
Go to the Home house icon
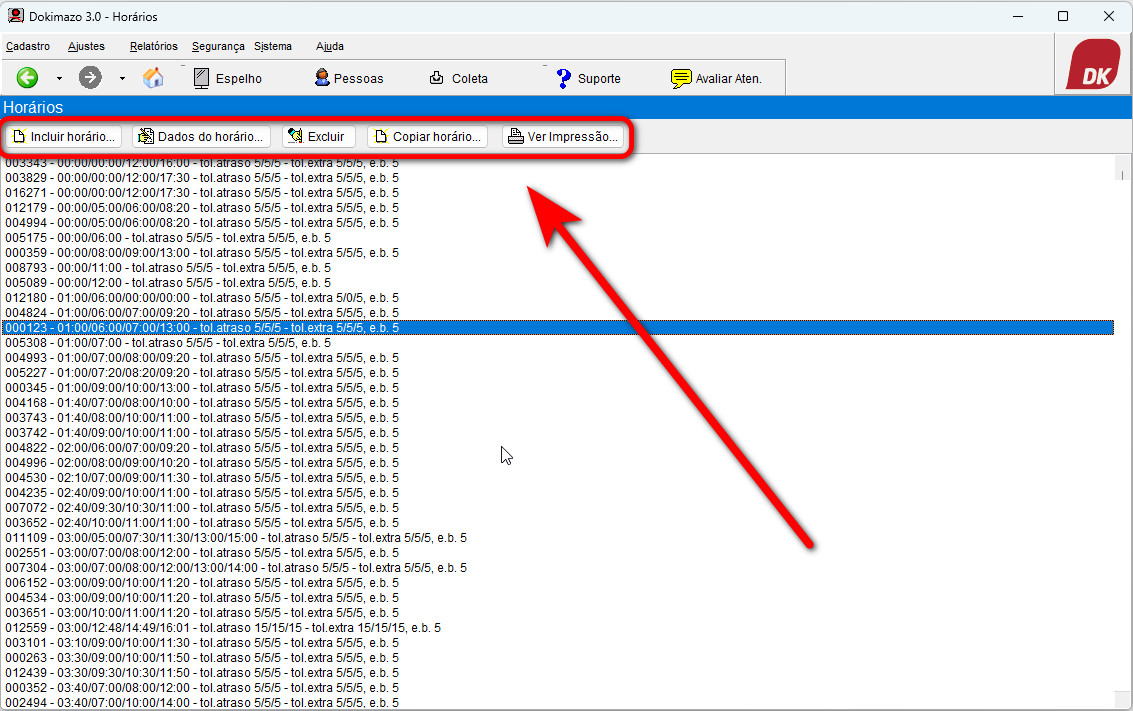[x=153, y=78]
